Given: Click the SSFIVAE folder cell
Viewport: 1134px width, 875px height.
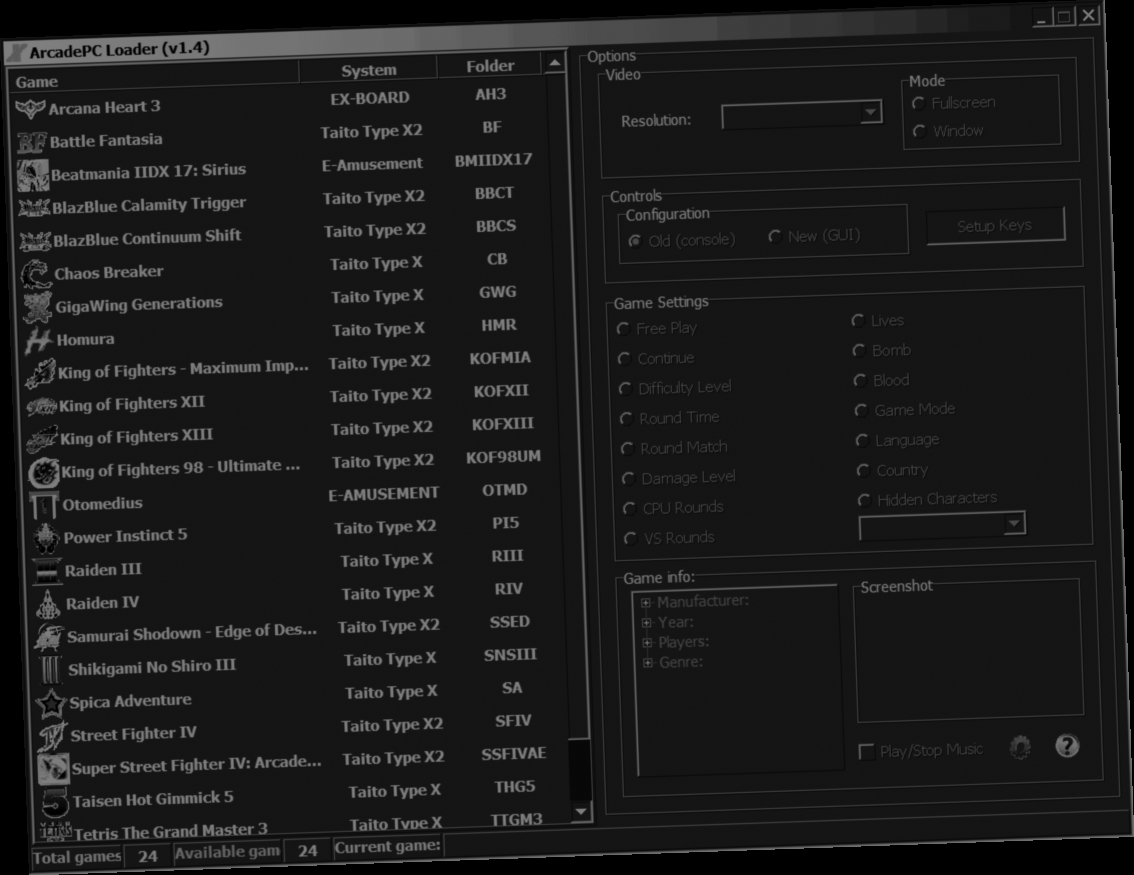Looking at the screenshot, I should (x=513, y=754).
